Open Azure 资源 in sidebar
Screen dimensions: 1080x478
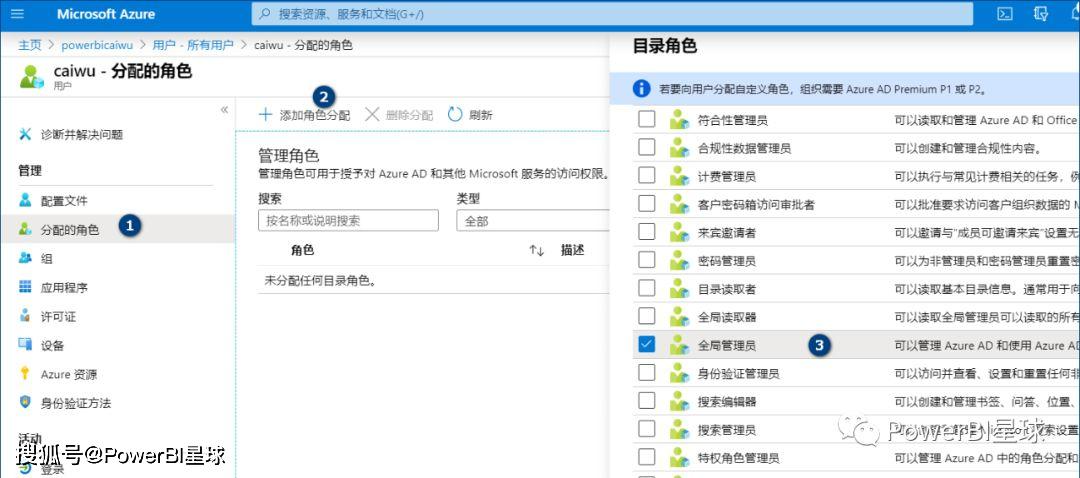pyautogui.click(x=69, y=374)
